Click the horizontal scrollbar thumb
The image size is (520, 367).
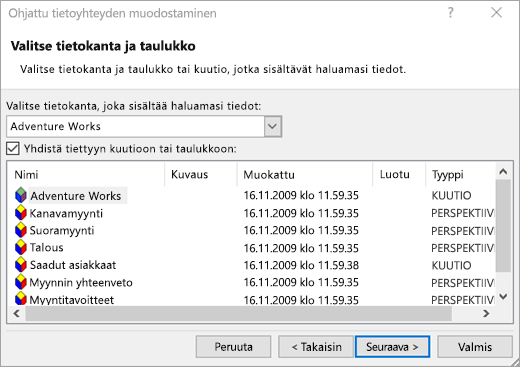tap(239, 313)
